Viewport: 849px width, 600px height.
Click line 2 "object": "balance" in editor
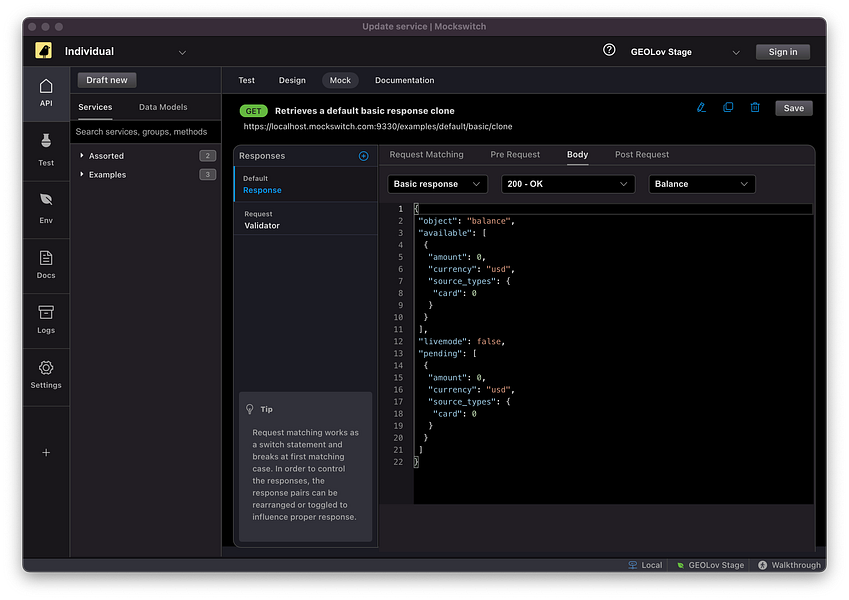[466, 221]
